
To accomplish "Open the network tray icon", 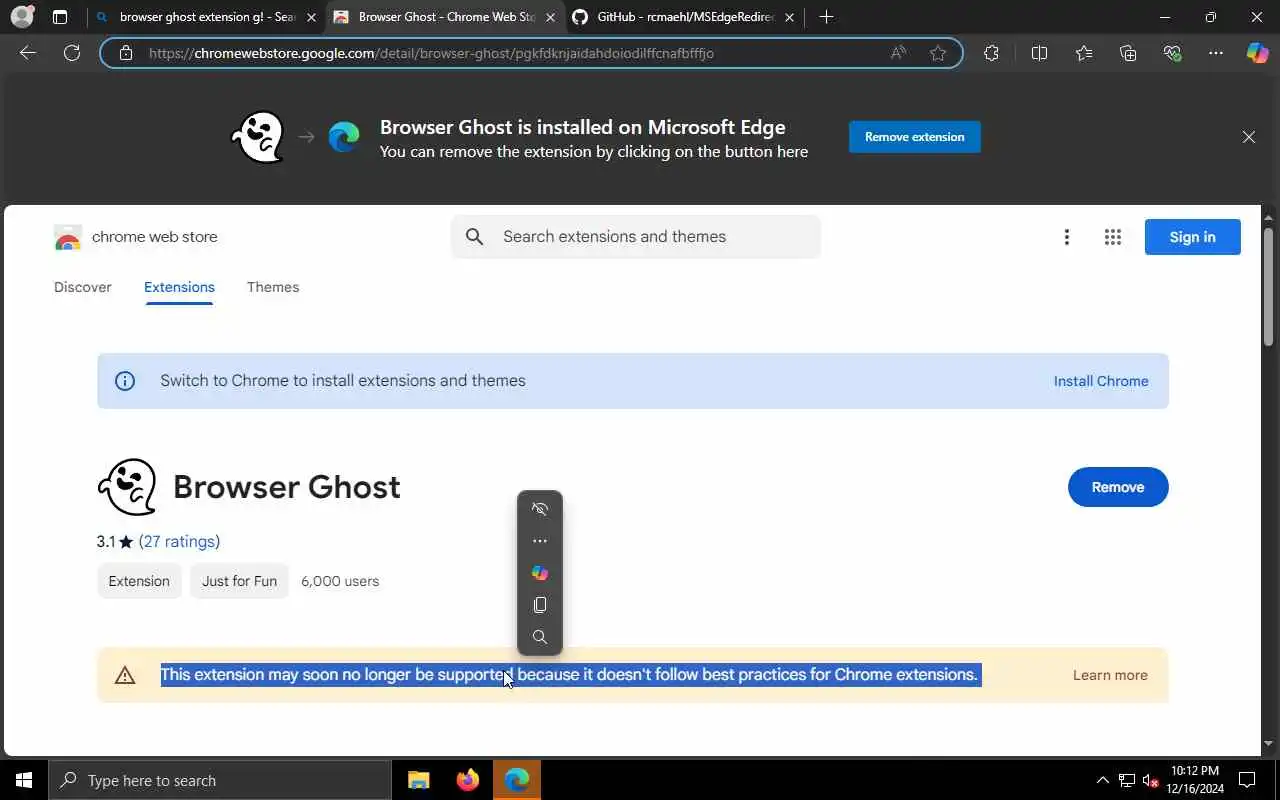I will click(1127, 780).
